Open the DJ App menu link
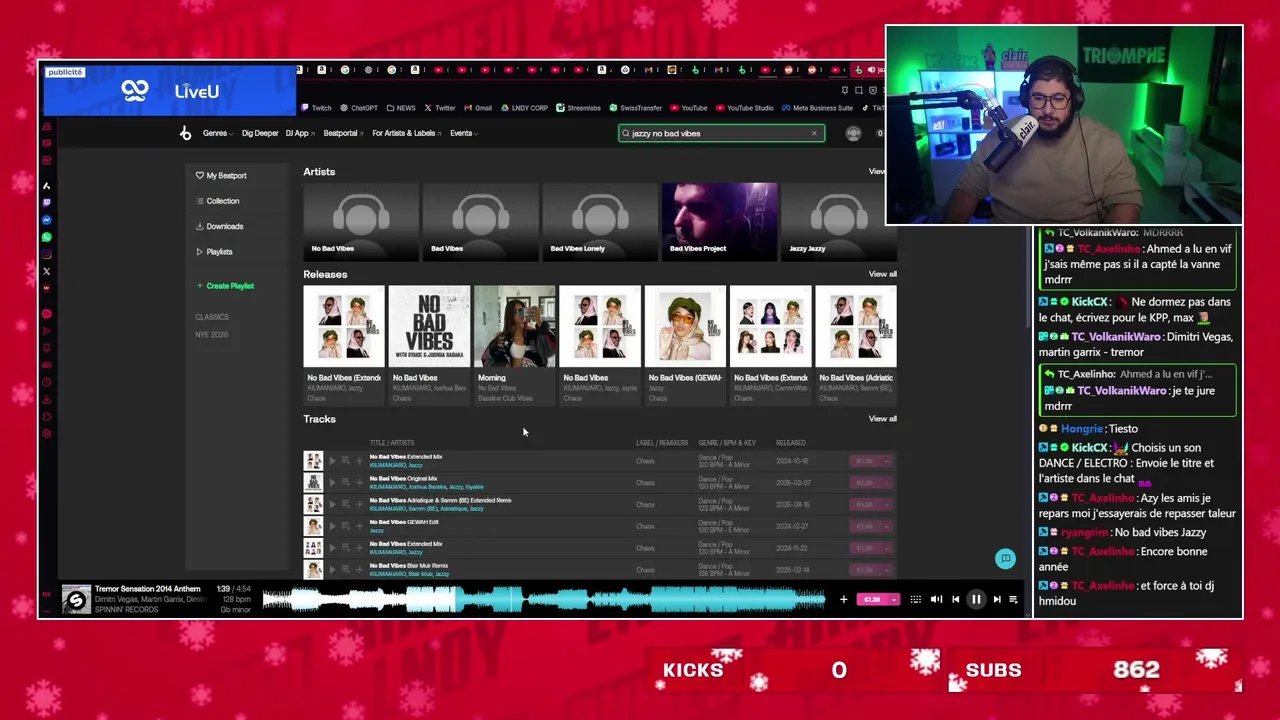This screenshot has height=720, width=1280. click(x=300, y=133)
